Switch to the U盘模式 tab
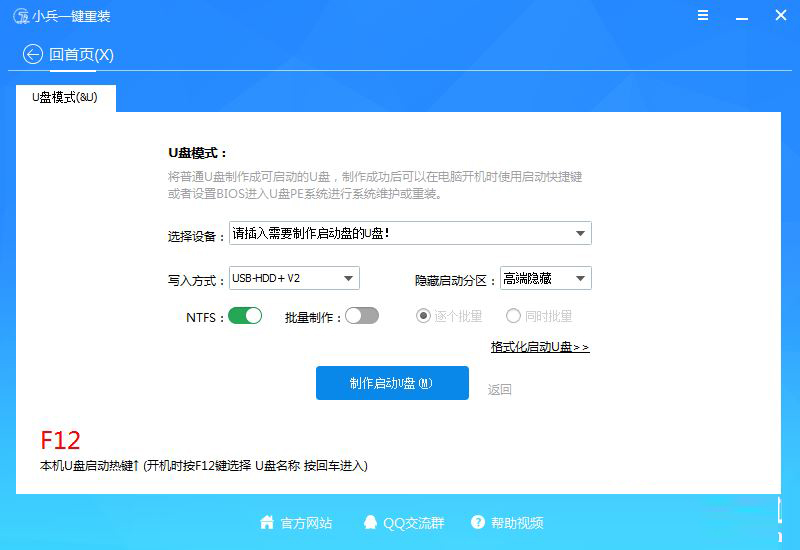 point(66,97)
